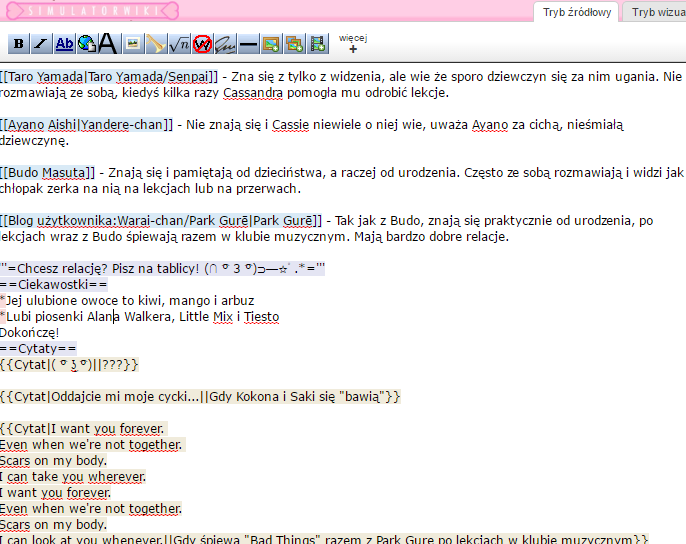This screenshot has height=544, width=686.
Task: Add a gallery with the stacked pictures icon
Action: [x=294, y=44]
